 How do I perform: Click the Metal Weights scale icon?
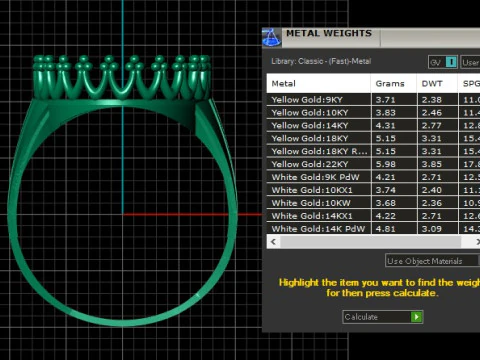click(271, 37)
